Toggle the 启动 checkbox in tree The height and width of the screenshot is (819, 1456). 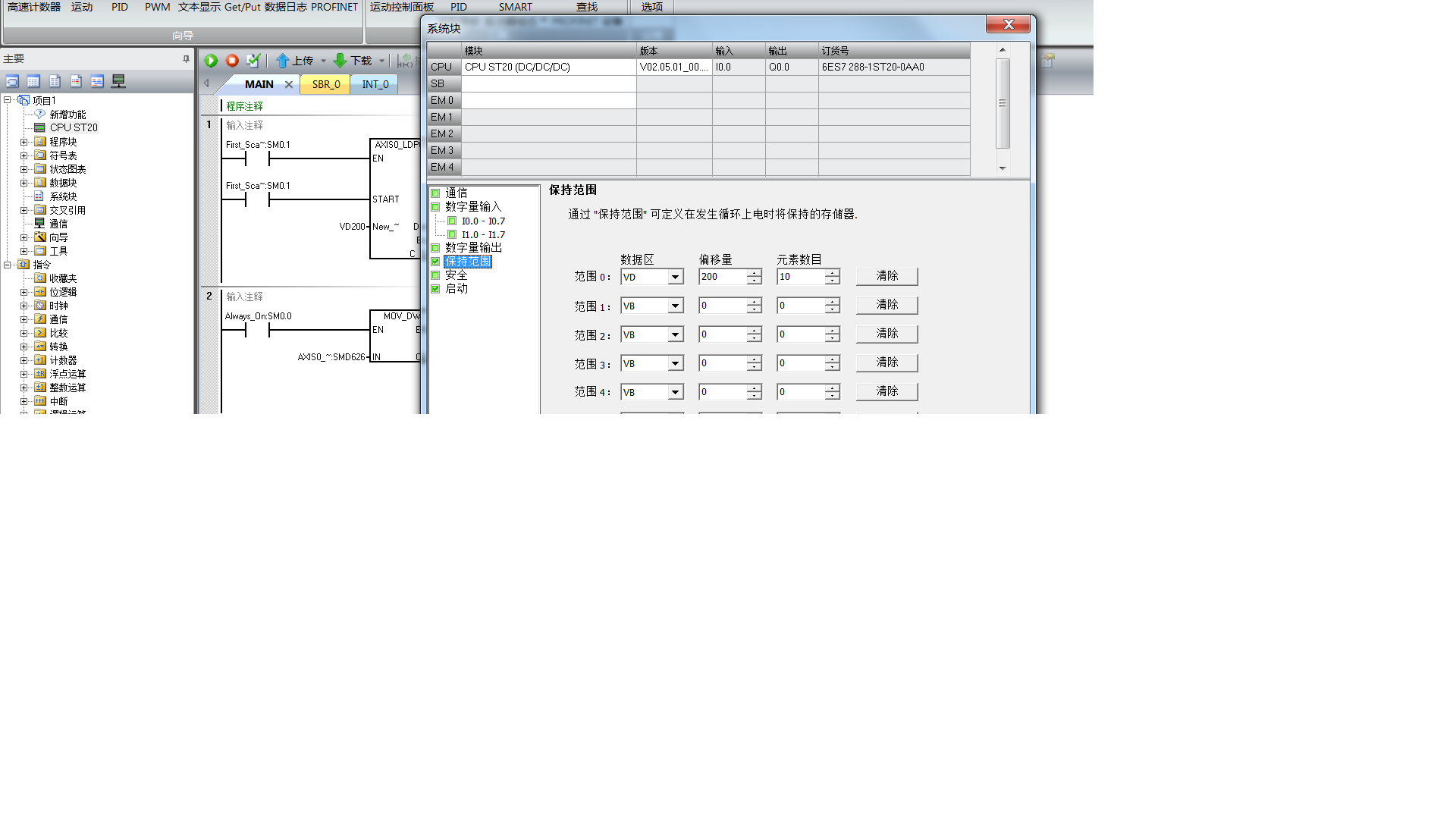coord(435,289)
